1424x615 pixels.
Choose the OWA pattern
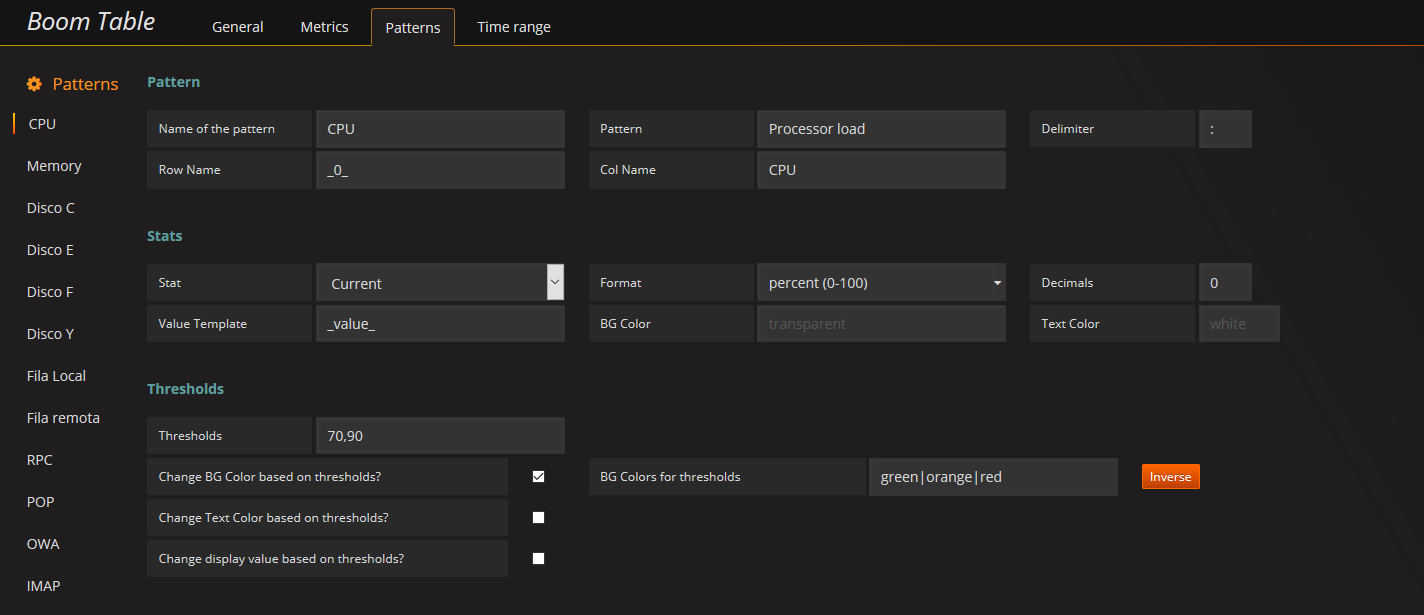(x=43, y=544)
